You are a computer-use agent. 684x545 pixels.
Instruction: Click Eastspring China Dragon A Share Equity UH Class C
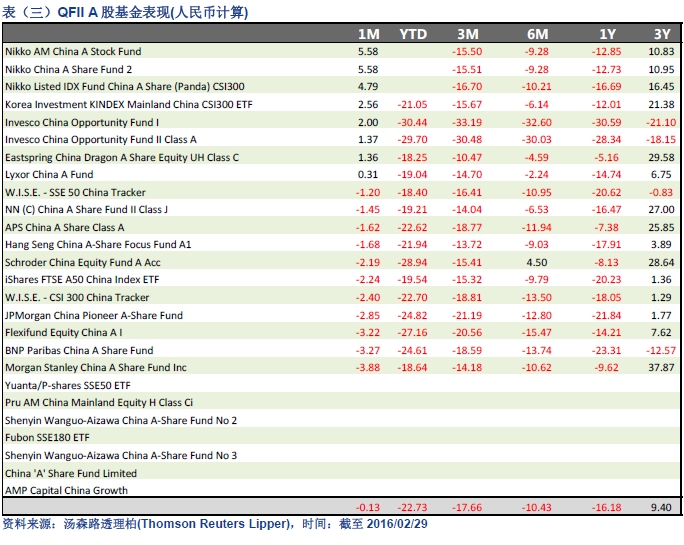122,158
